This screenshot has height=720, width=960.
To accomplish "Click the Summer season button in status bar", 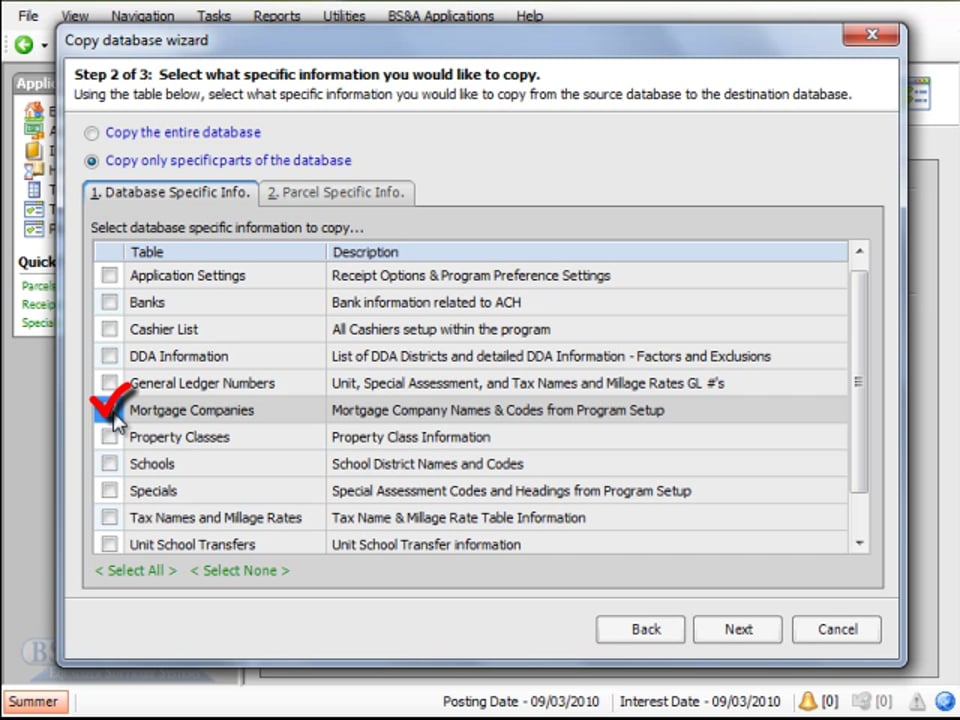I will tap(34, 702).
